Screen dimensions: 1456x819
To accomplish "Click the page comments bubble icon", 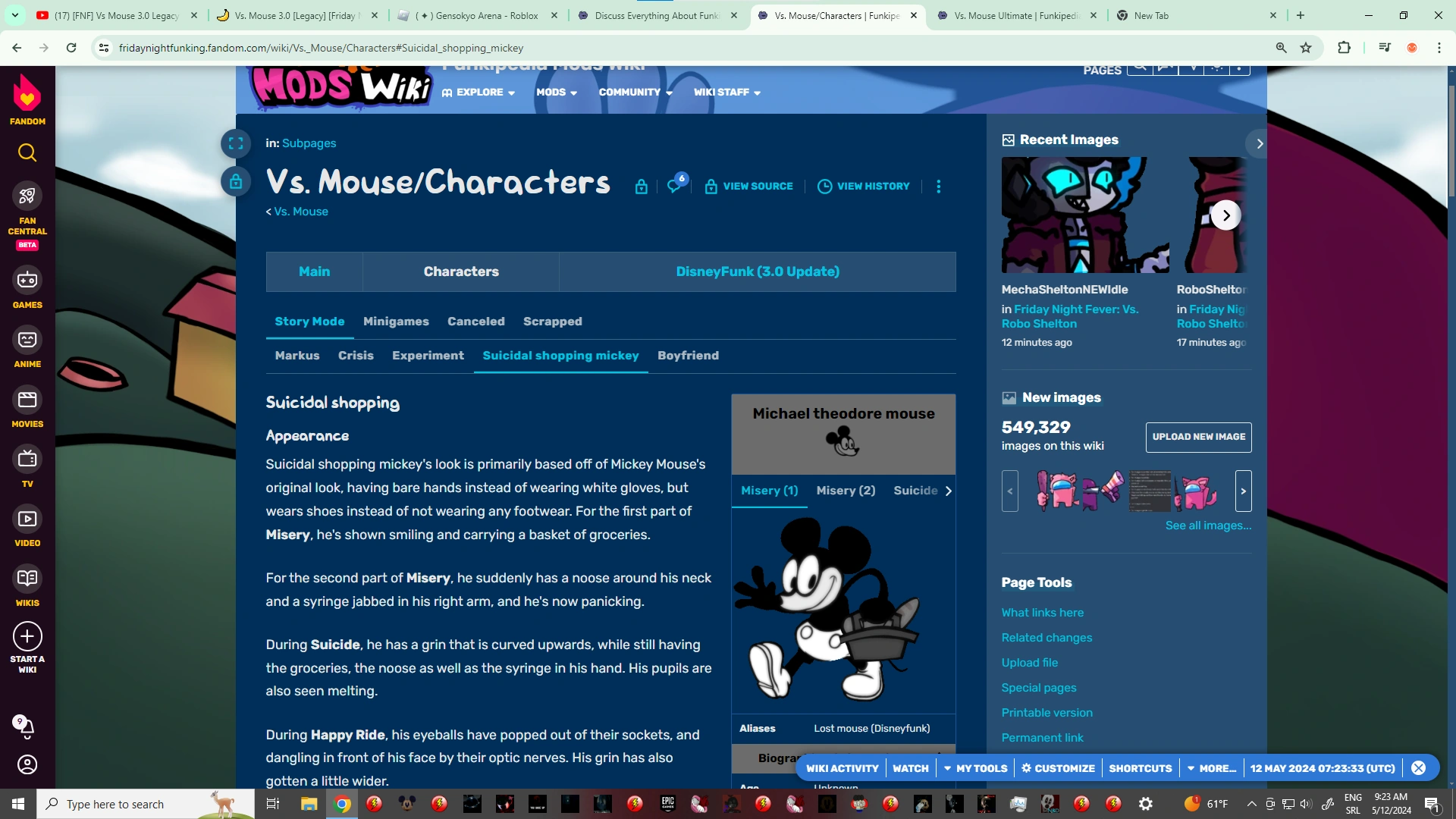I will click(674, 186).
